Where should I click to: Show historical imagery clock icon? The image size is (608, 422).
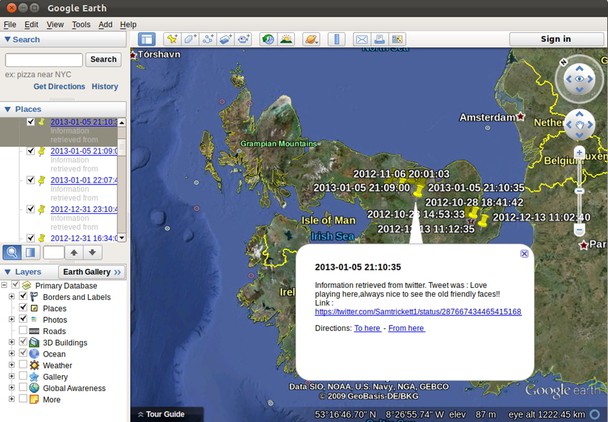268,39
